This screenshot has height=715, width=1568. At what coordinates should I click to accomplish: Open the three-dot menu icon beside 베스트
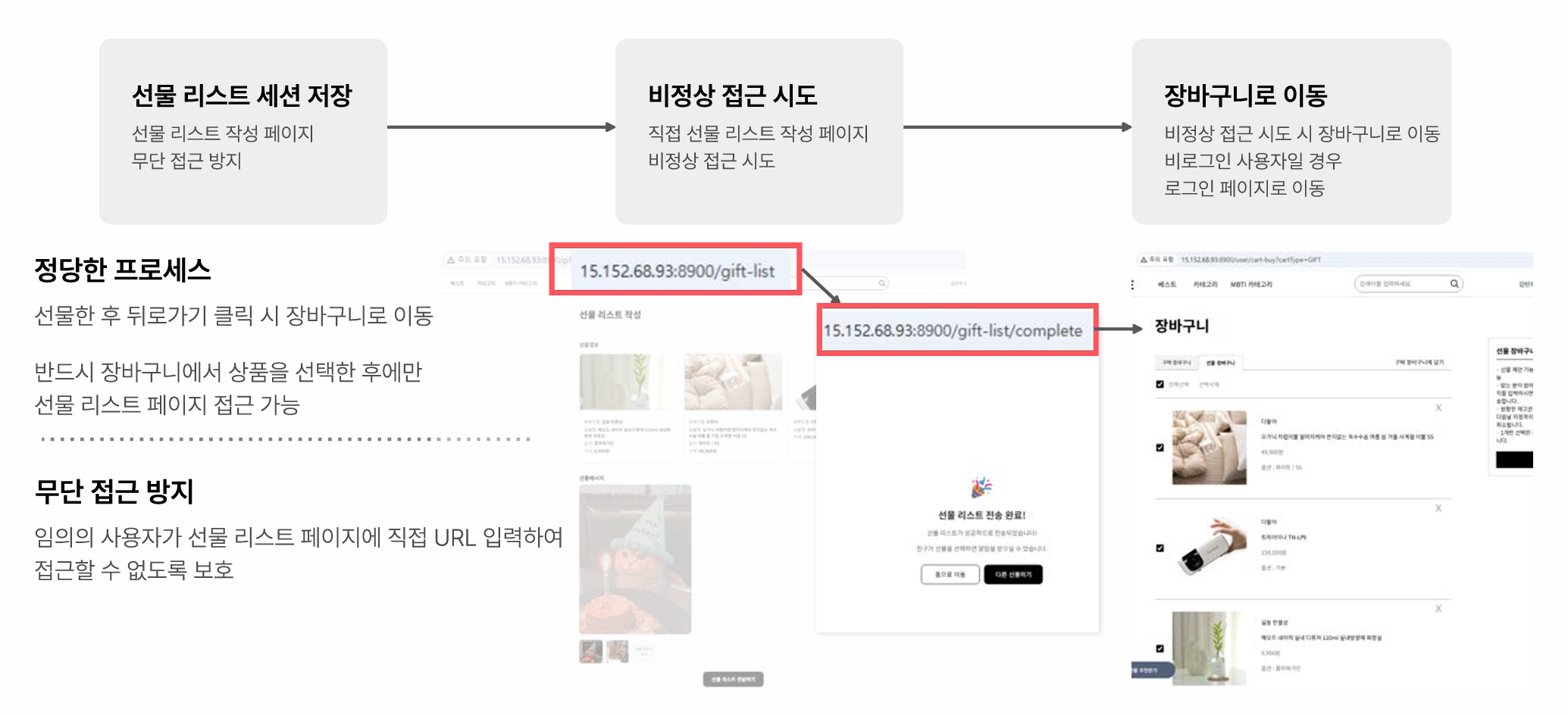(x=1133, y=285)
